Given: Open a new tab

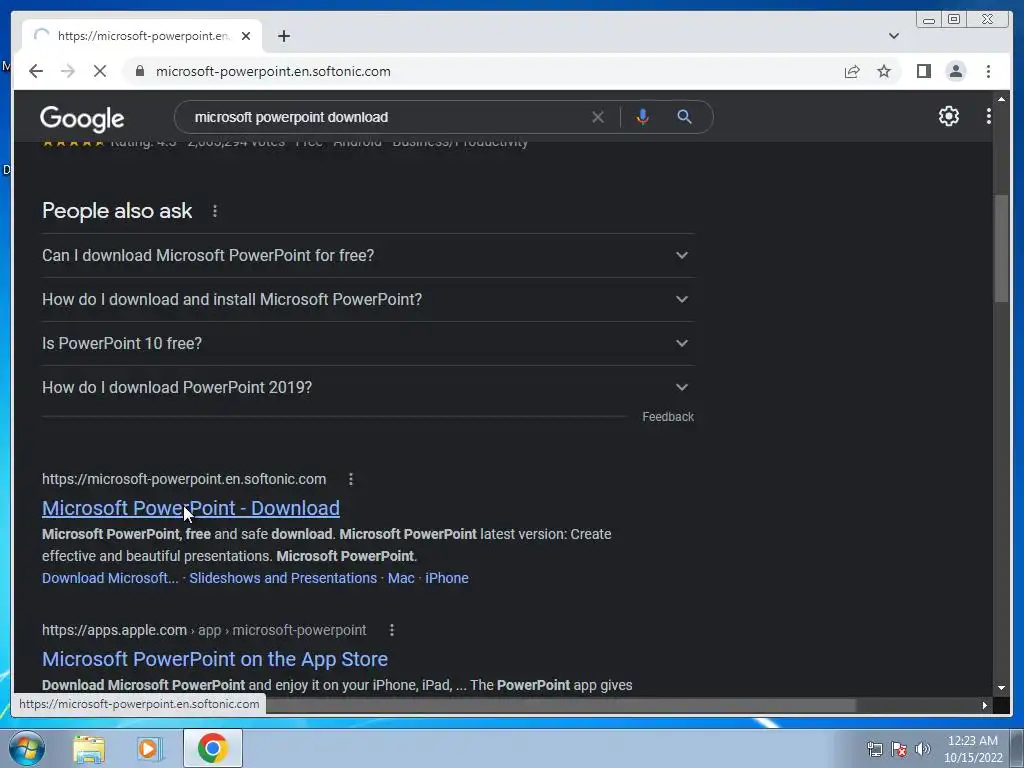Looking at the screenshot, I should [x=283, y=36].
